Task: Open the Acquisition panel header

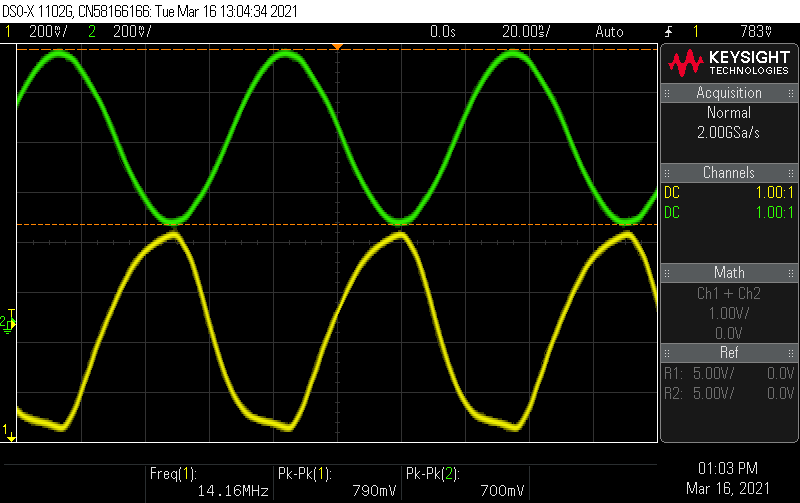Action: (729, 93)
